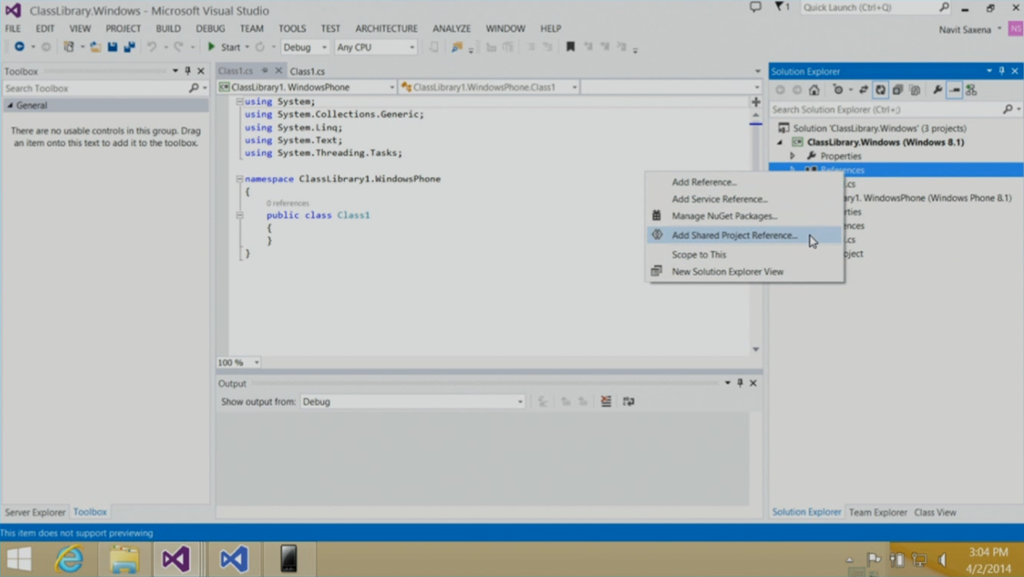Select the ClassLibrary.Windows (Windows 8.1) project

(885, 142)
